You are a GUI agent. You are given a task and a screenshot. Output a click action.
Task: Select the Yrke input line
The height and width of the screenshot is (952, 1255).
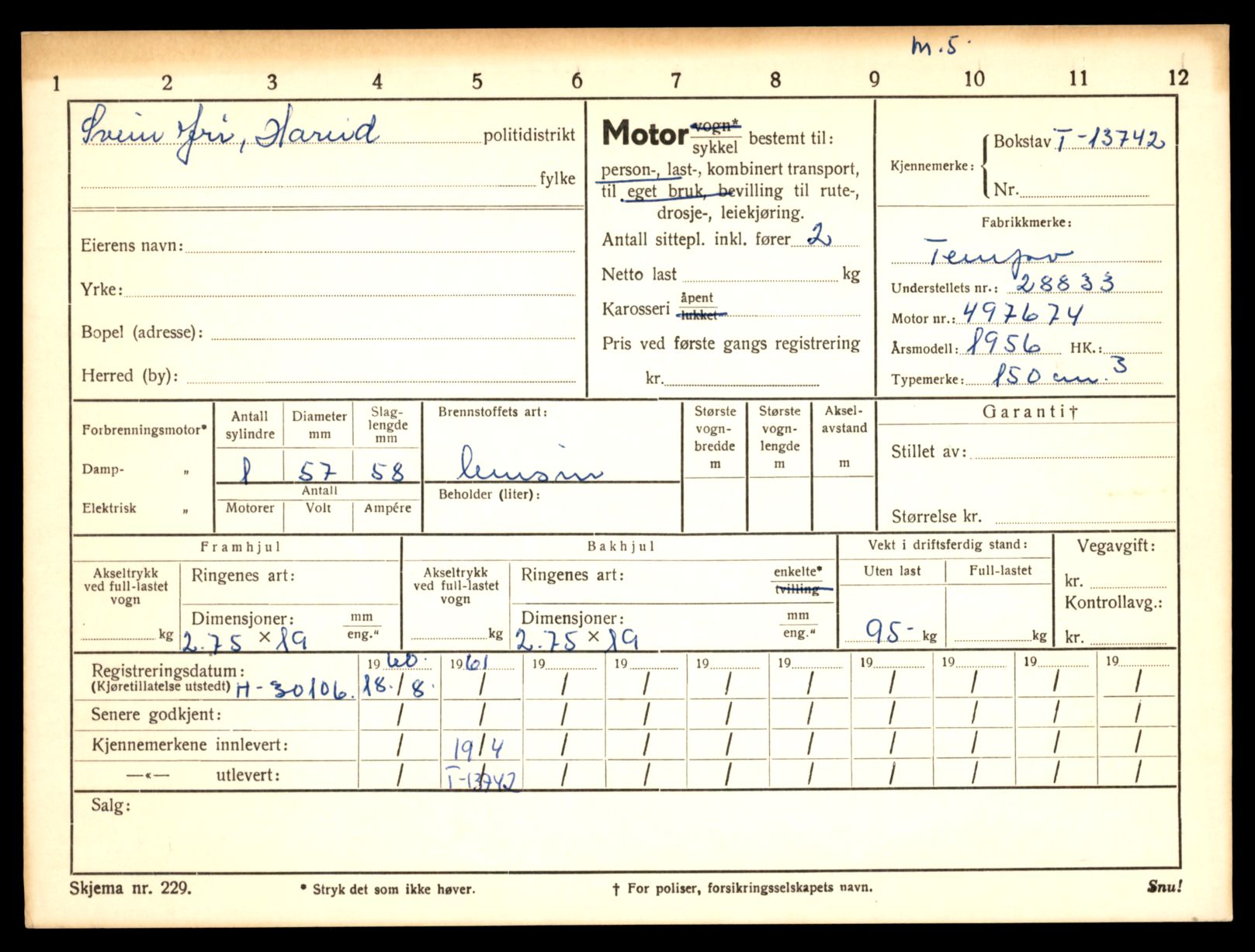pos(349,289)
